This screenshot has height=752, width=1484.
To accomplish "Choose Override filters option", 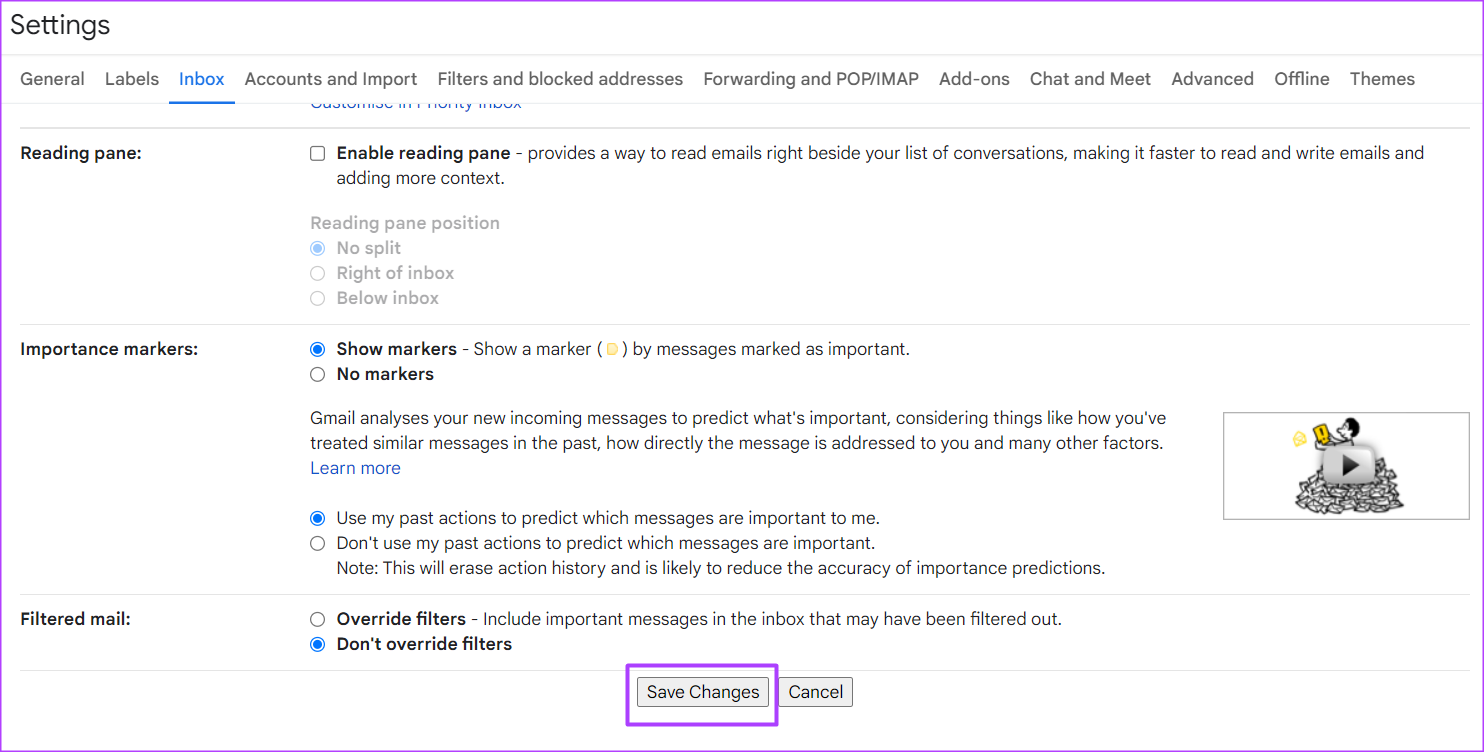I will pyautogui.click(x=318, y=620).
